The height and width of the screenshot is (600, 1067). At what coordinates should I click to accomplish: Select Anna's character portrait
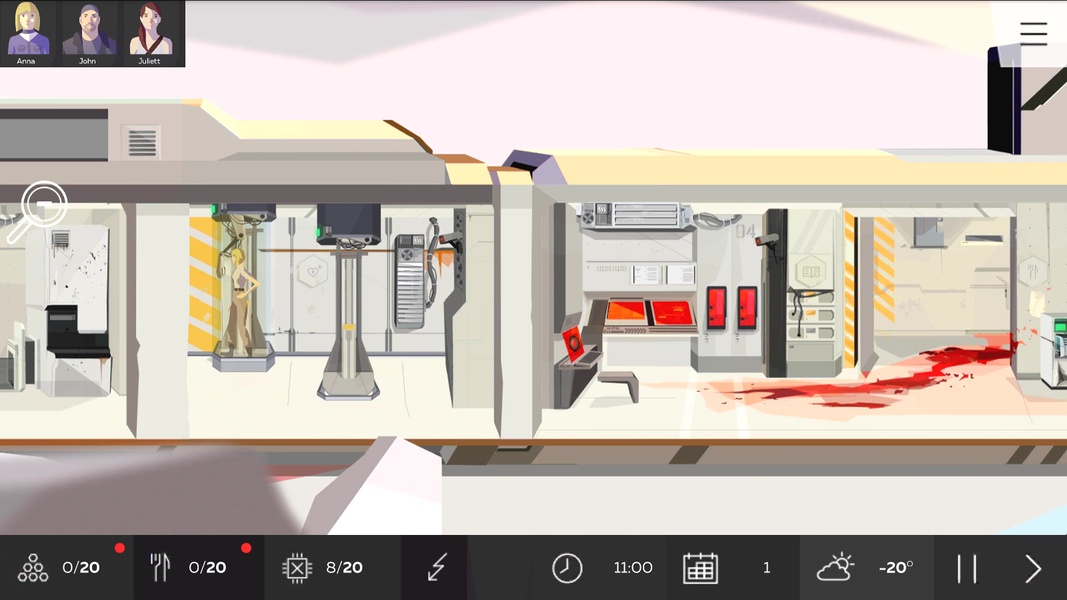pos(27,32)
